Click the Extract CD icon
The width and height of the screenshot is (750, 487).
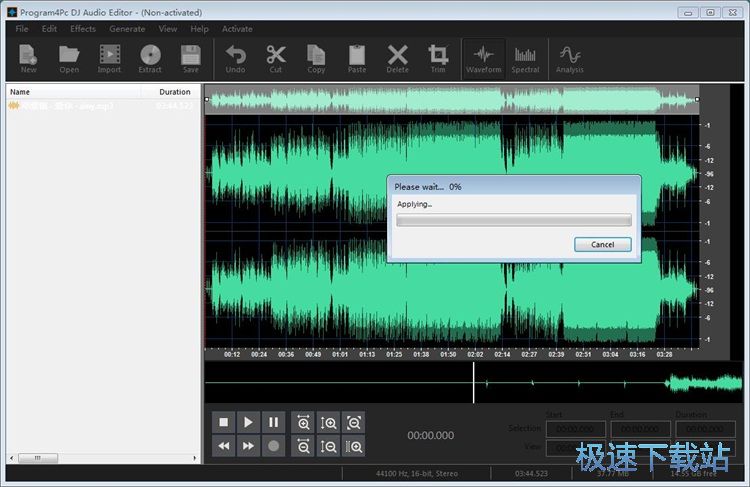point(150,58)
